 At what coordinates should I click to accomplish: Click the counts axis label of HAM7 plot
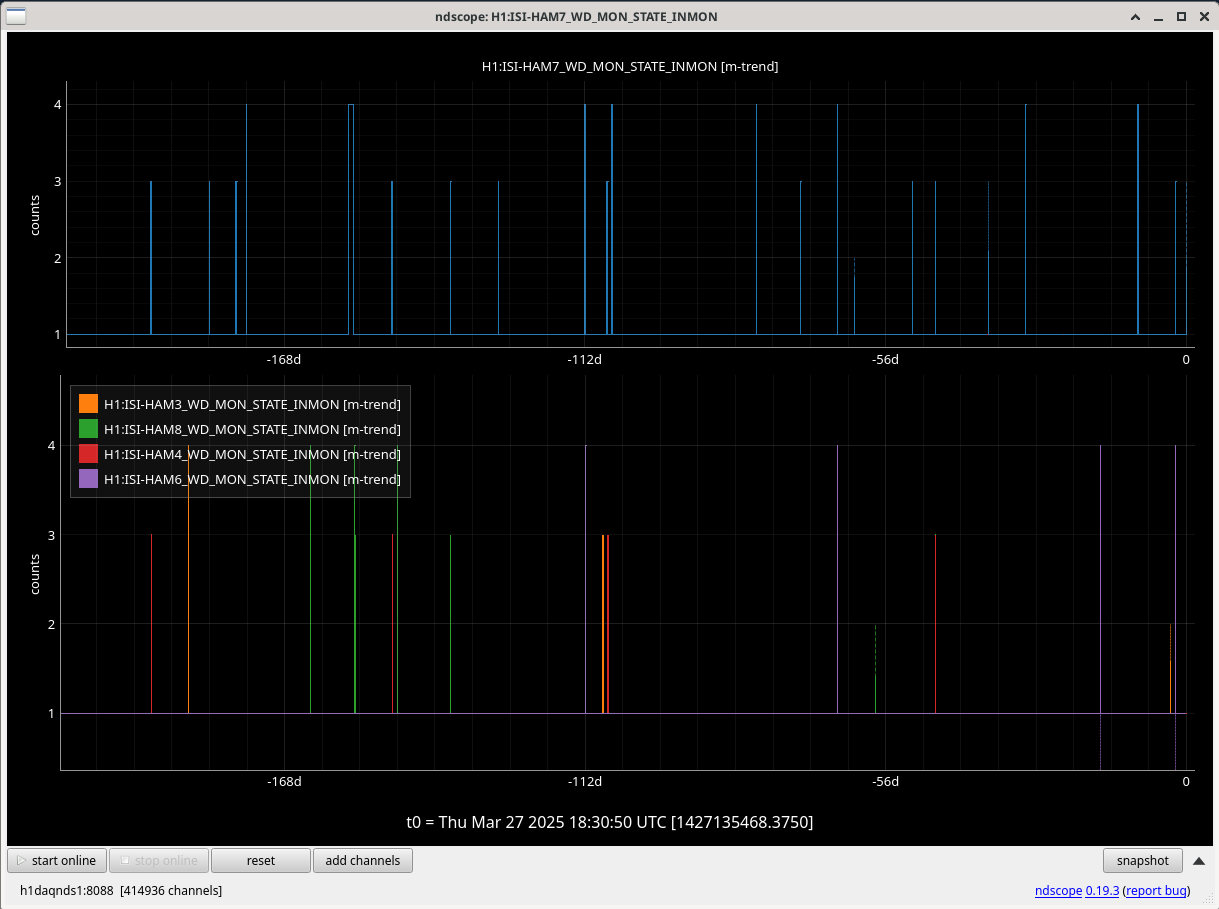tap(35, 215)
